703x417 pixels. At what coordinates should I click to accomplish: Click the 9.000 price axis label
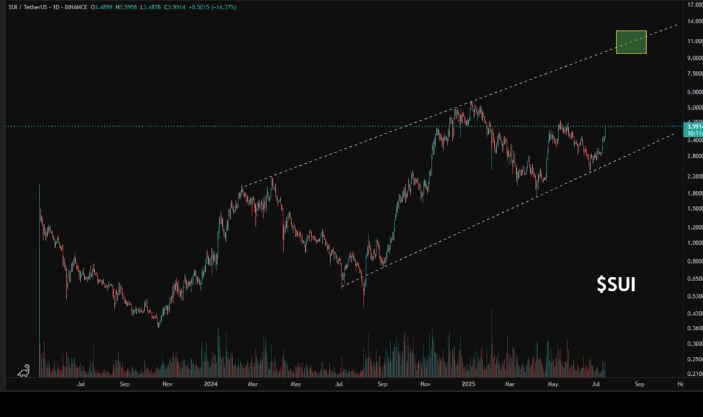click(694, 58)
